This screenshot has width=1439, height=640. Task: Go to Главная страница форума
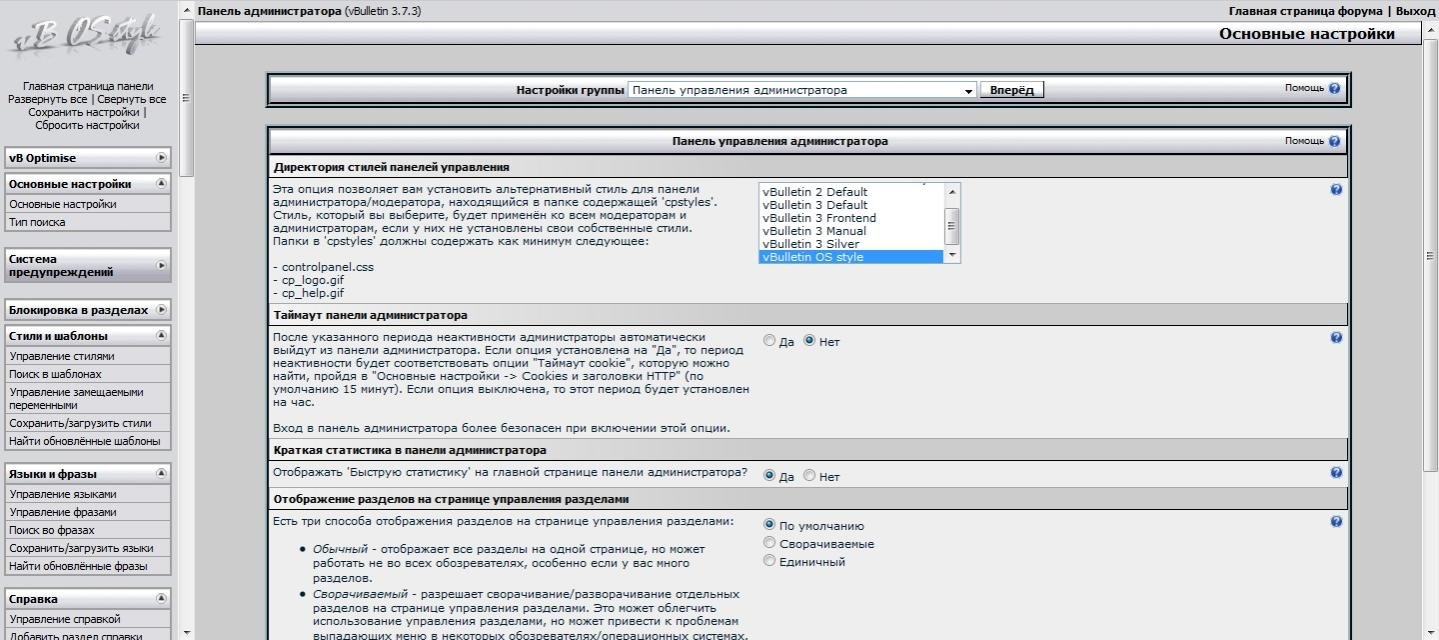pyautogui.click(x=1305, y=11)
